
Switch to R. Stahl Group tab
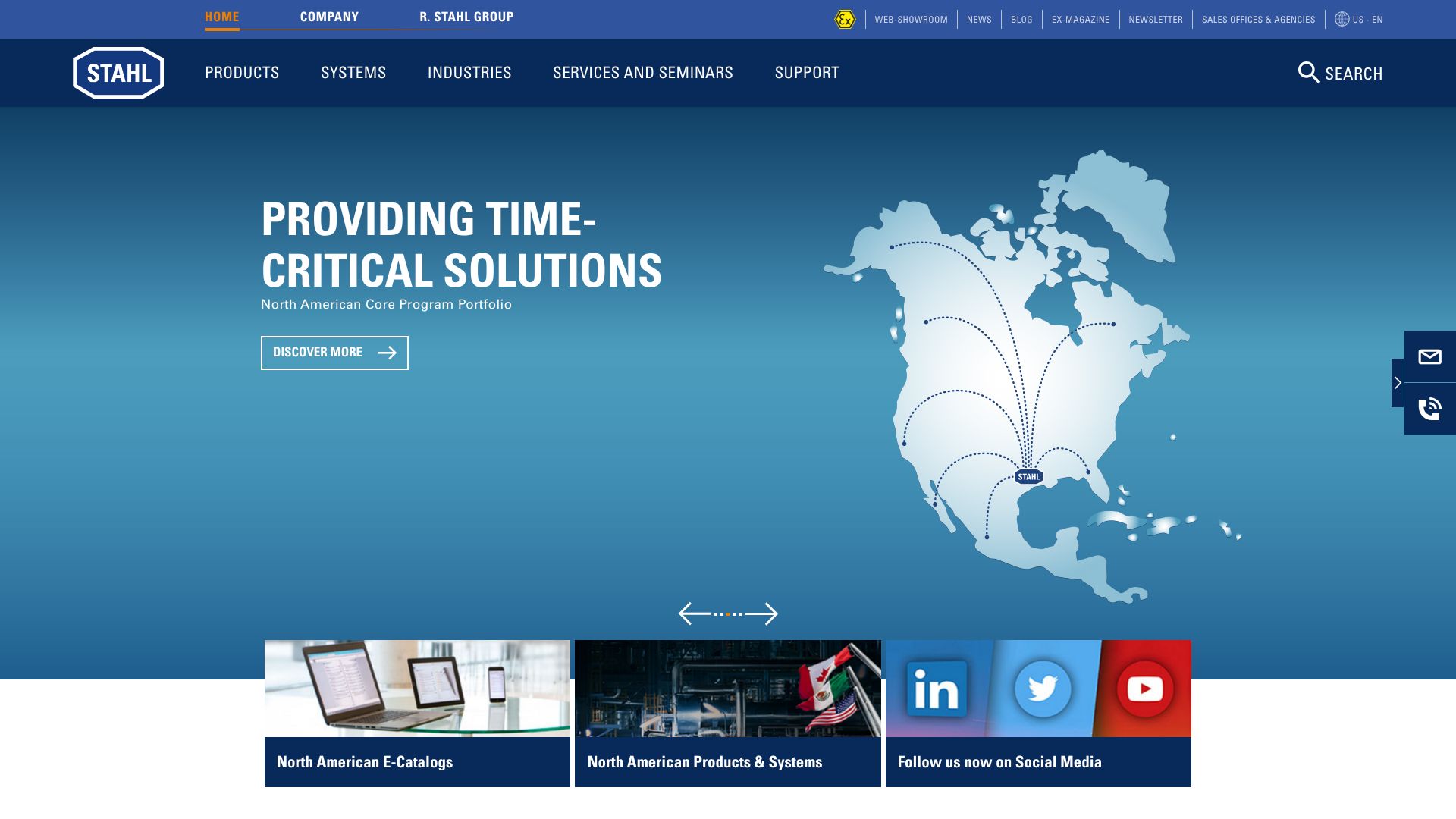pyautogui.click(x=466, y=17)
